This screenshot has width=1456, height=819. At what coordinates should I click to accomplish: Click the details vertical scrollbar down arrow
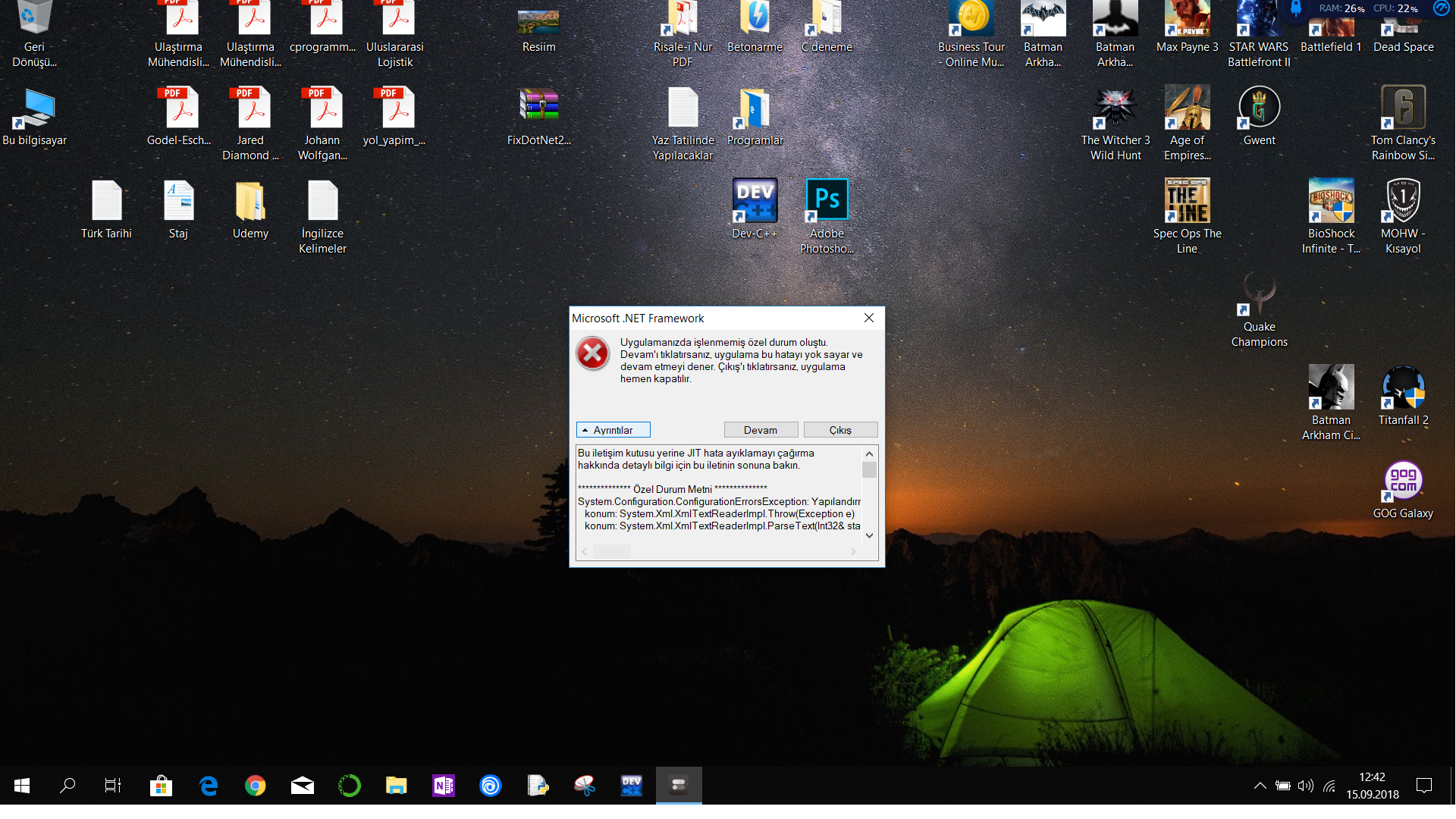(870, 535)
